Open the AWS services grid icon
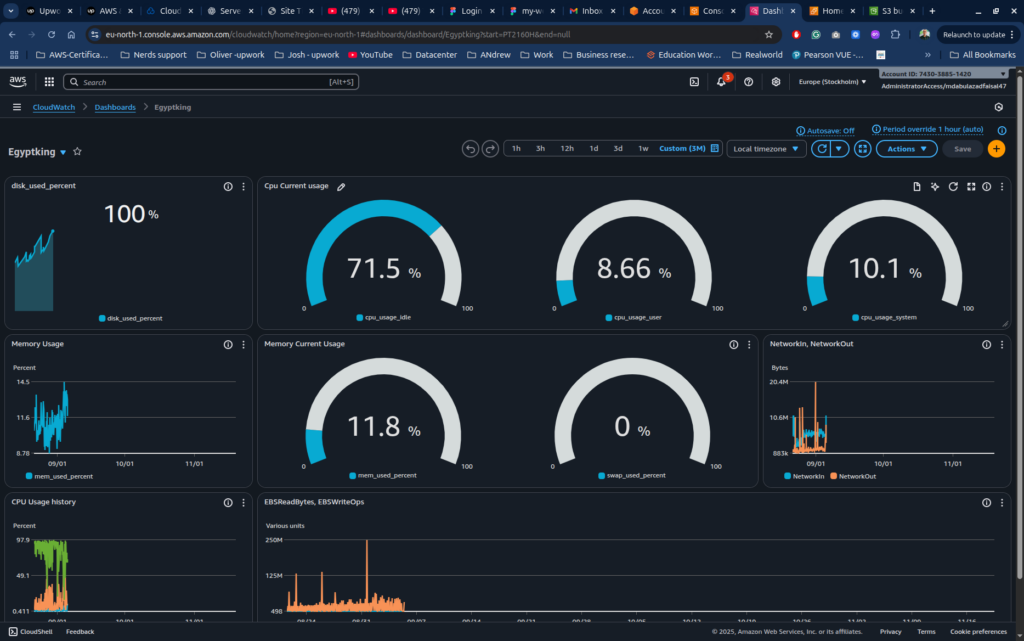 click(x=48, y=83)
